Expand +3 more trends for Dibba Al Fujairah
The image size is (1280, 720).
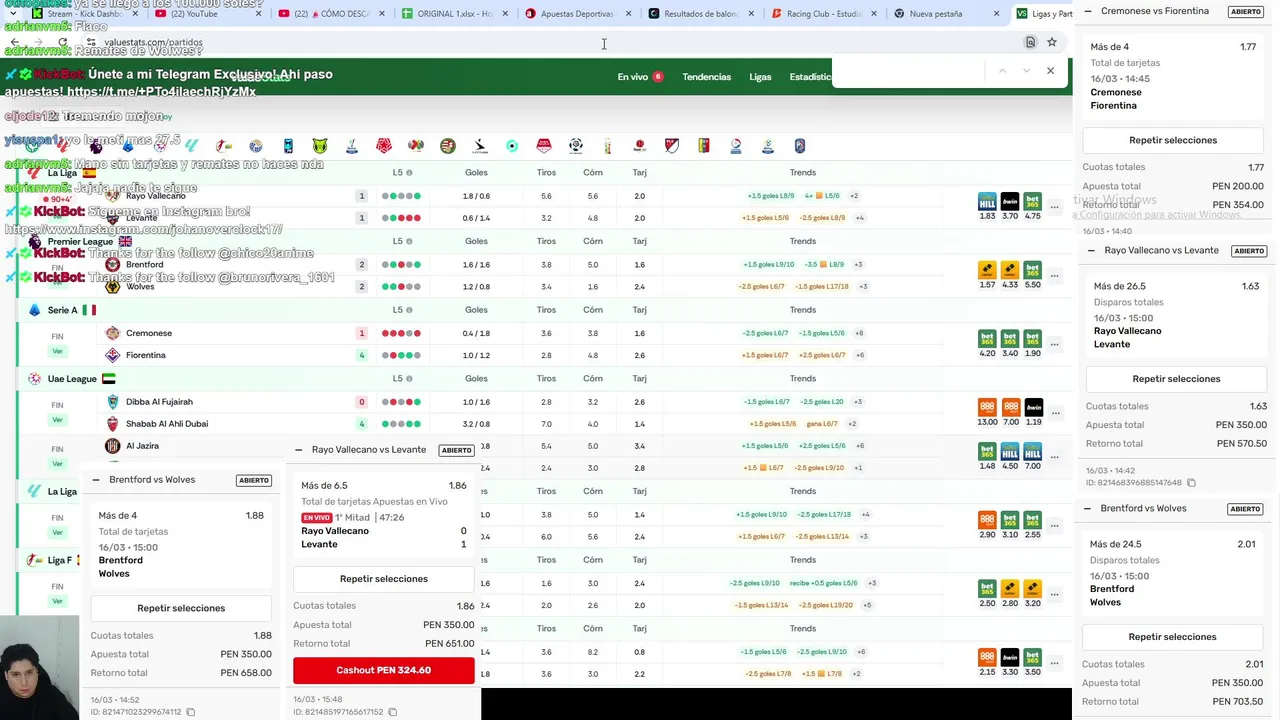tap(857, 402)
